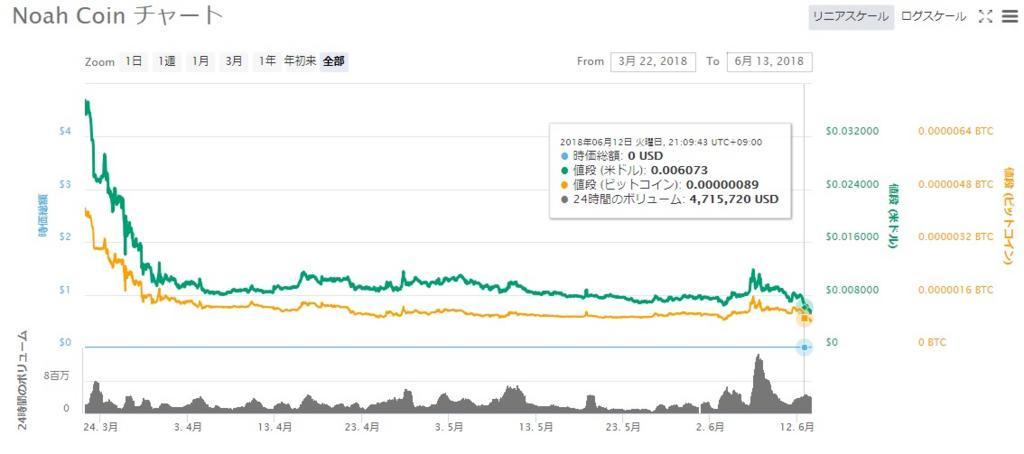Click the 12. 6月 date label

(x=797, y=427)
